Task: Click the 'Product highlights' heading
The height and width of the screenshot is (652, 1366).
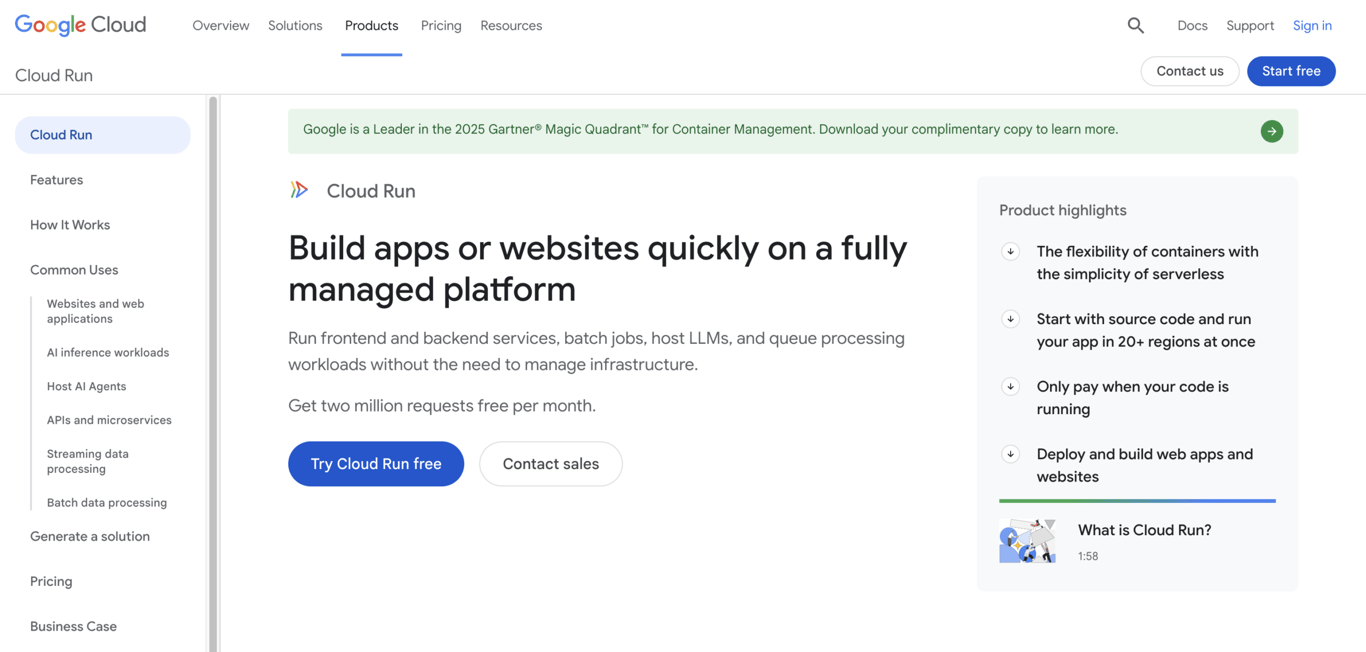Action: [1063, 210]
